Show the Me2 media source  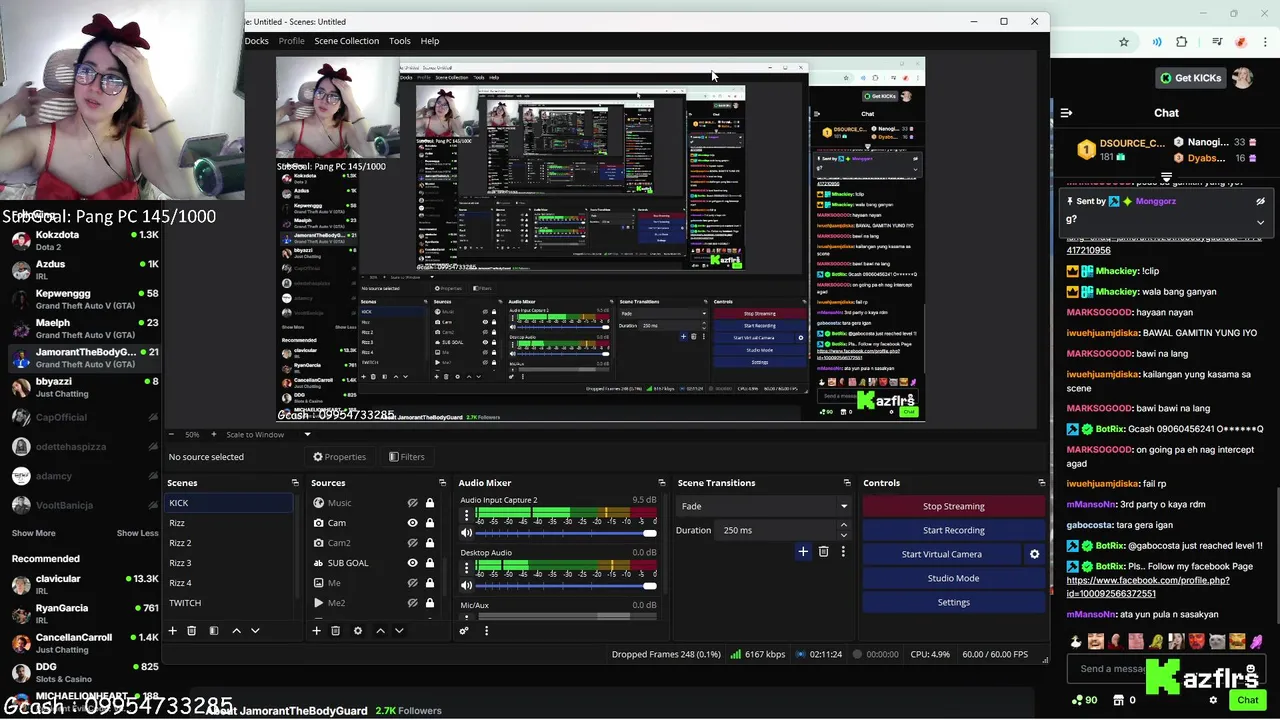(412, 603)
